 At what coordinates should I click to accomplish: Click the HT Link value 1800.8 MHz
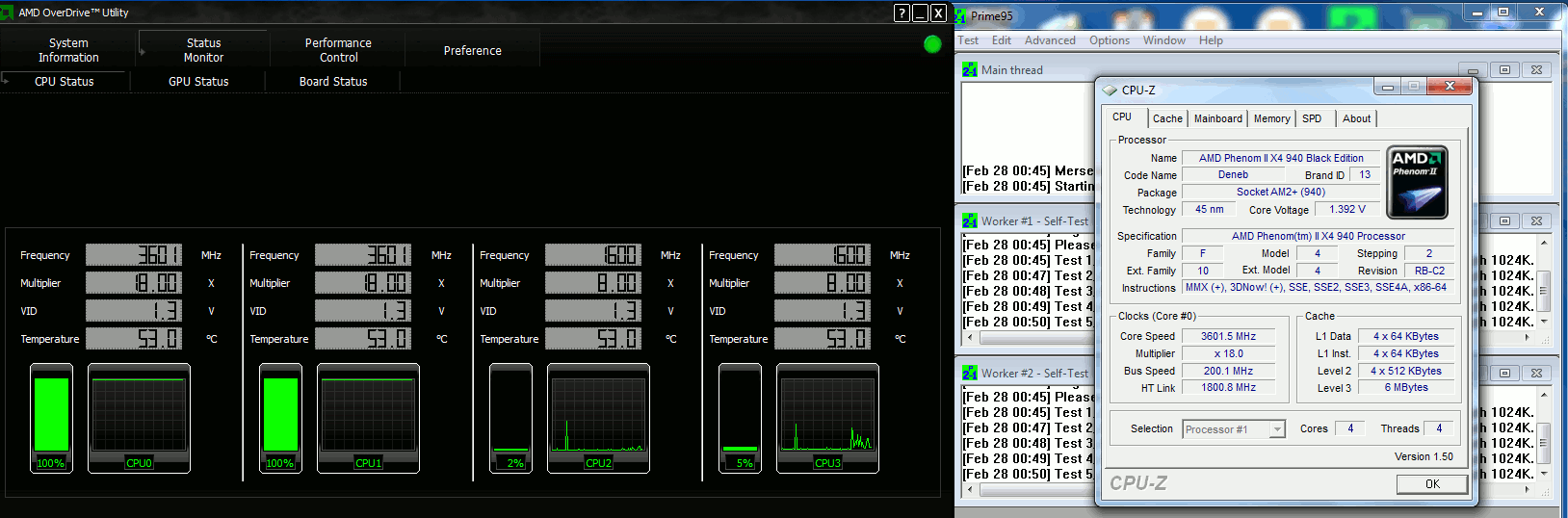pos(1228,387)
